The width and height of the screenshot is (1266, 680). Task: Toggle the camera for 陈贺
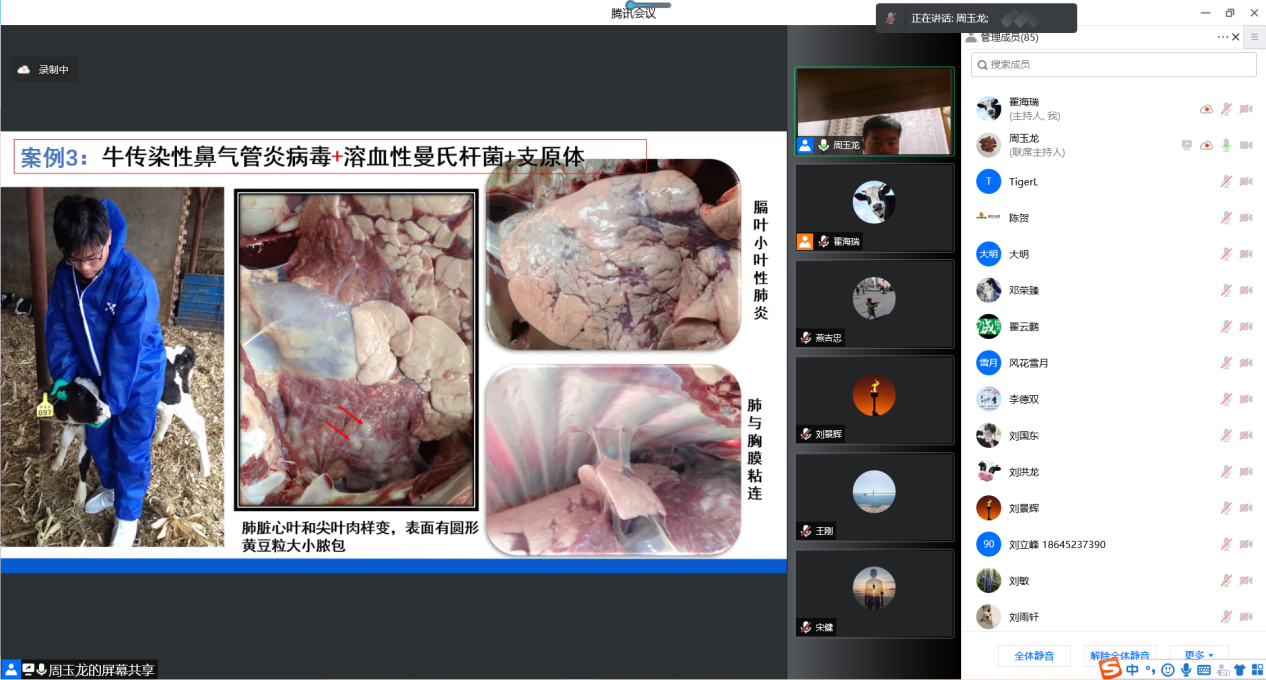(x=1246, y=218)
